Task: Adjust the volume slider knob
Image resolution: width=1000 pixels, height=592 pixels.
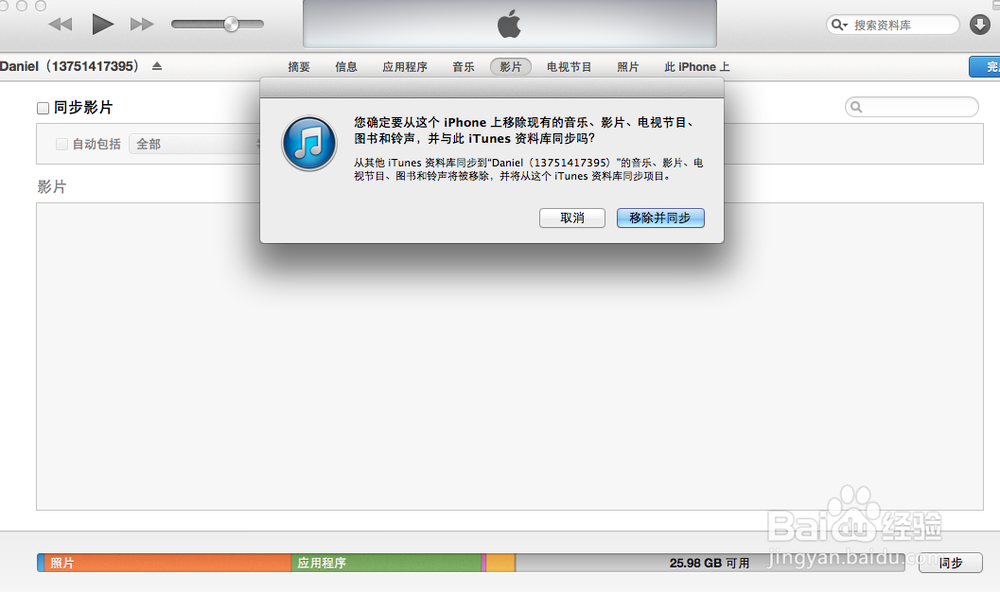Action: 231,24
